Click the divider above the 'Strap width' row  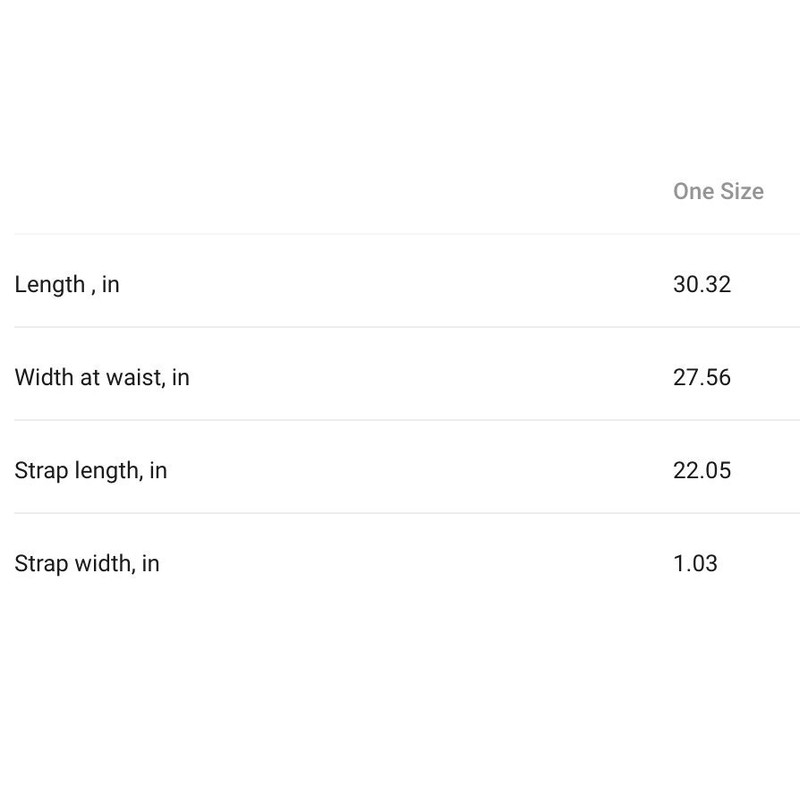[400, 513]
